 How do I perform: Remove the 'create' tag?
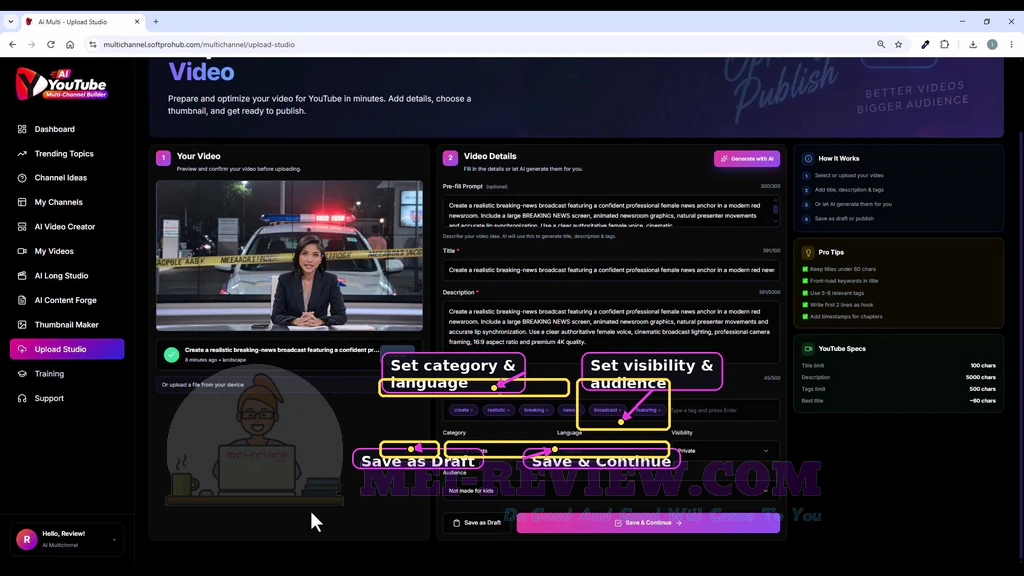pyautogui.click(x=472, y=410)
